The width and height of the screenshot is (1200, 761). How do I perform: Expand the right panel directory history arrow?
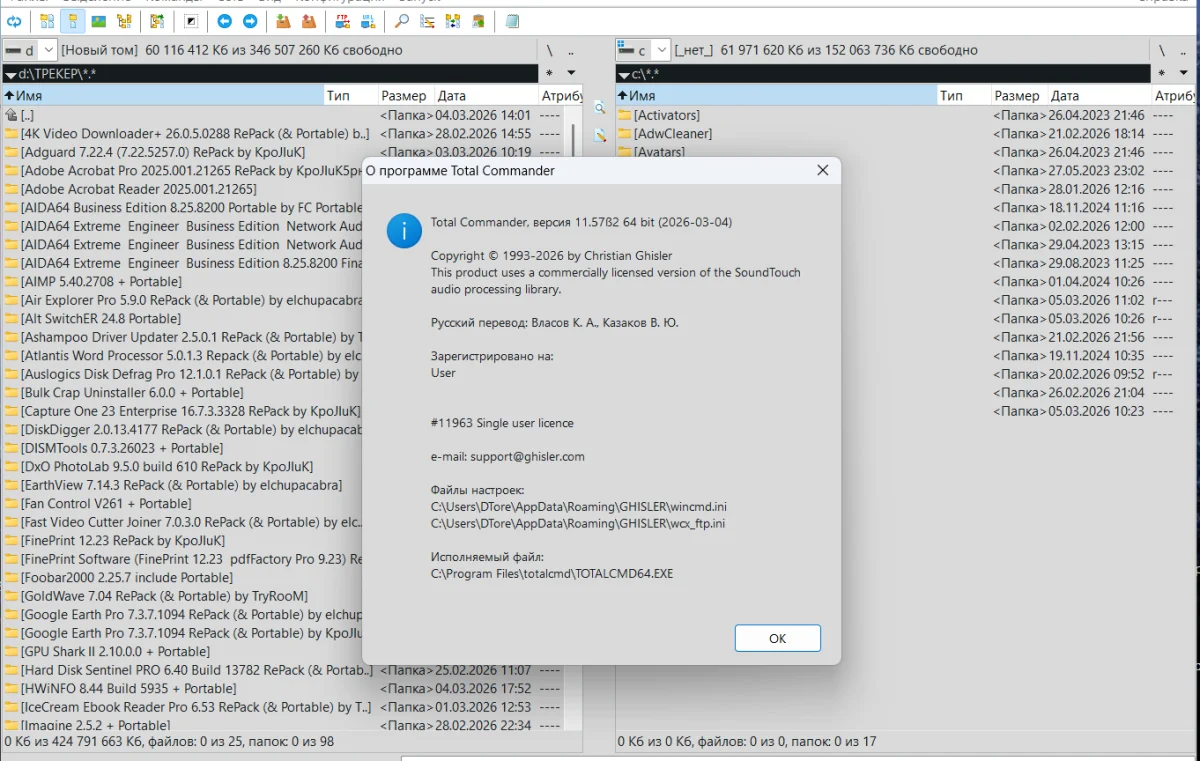point(1184,73)
